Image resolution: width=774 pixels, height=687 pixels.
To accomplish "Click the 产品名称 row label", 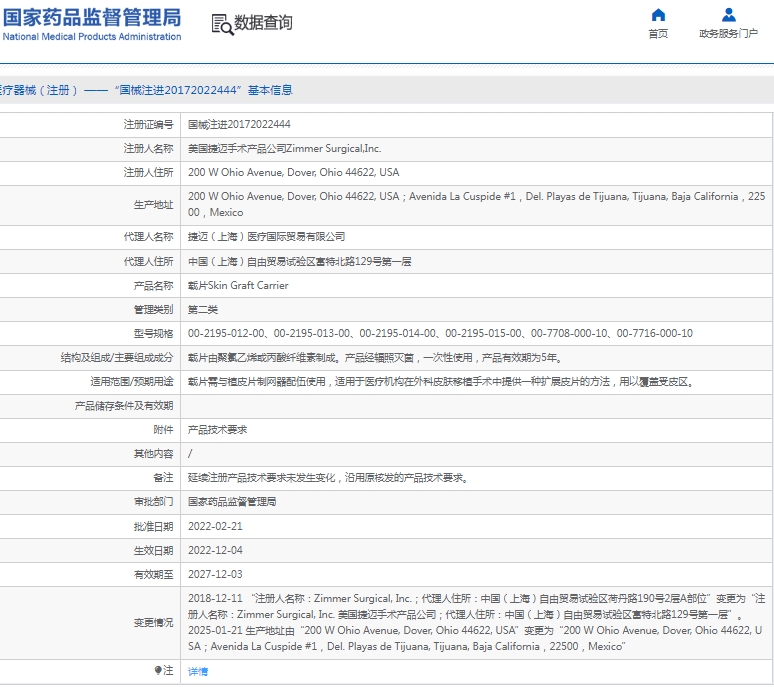I will pyautogui.click(x=154, y=286).
